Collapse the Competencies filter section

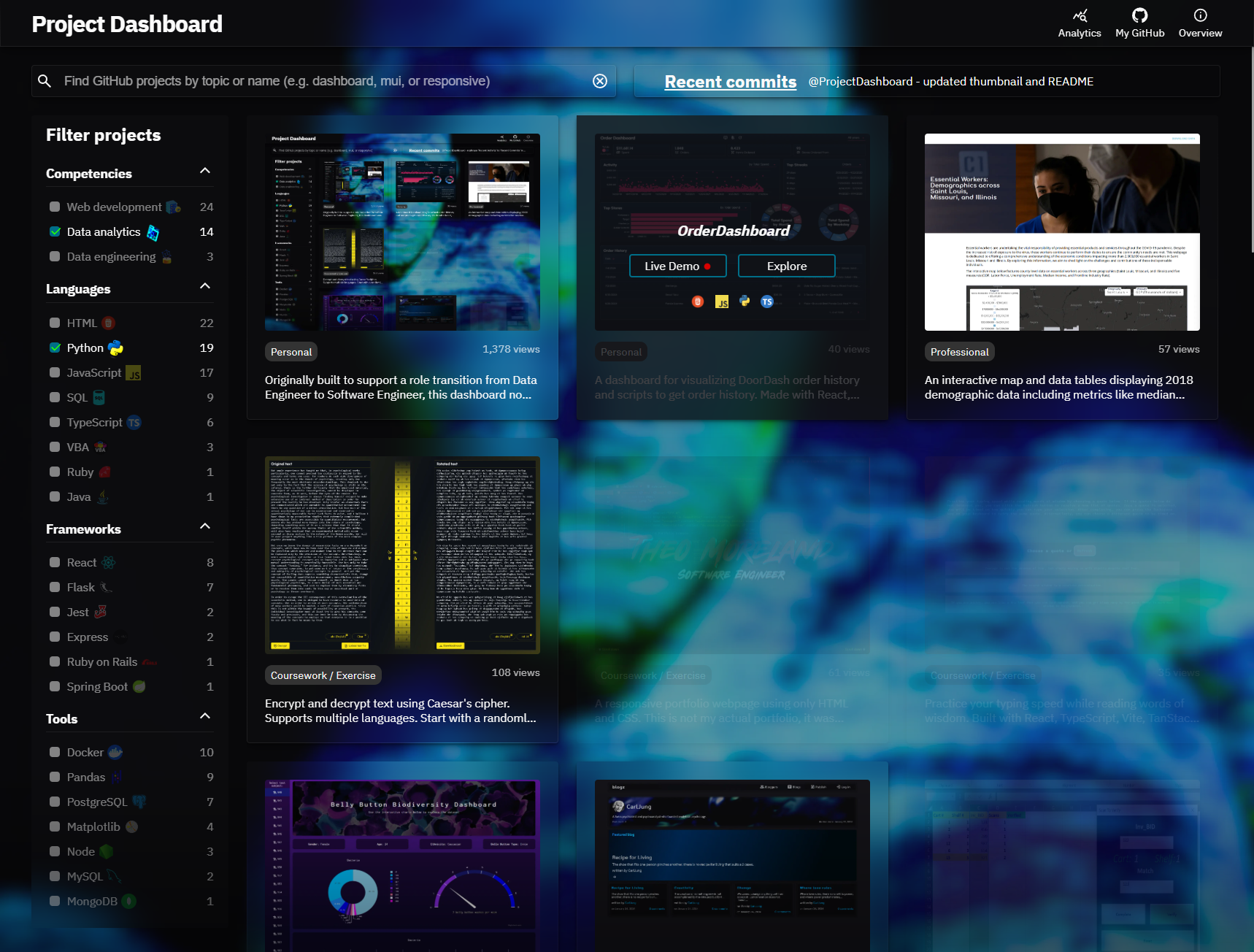[205, 171]
